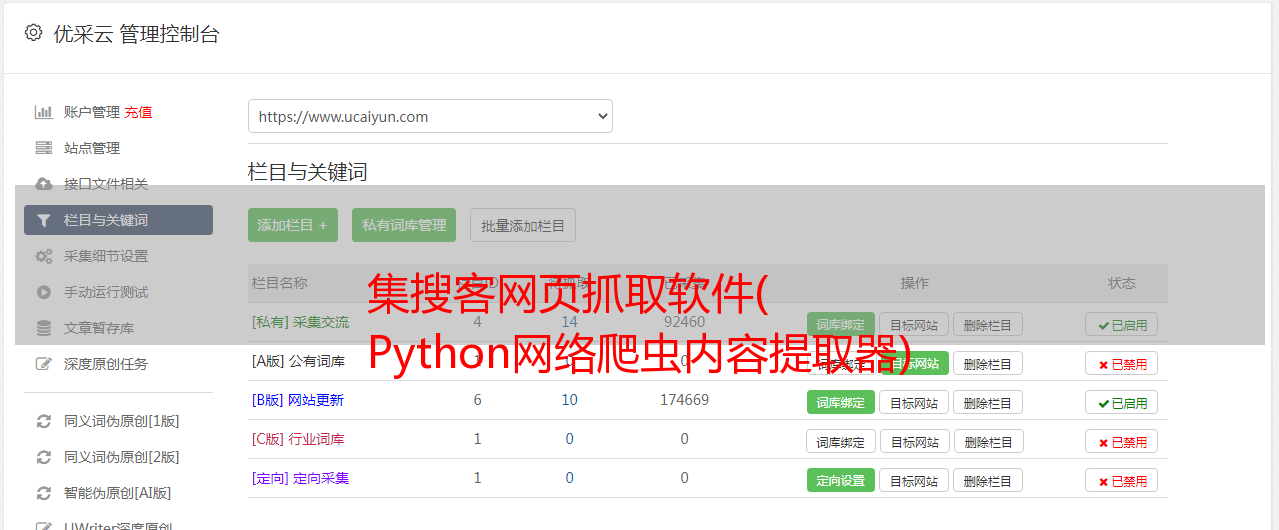Click the bar chart icon for 账户管理

pyautogui.click(x=43, y=112)
